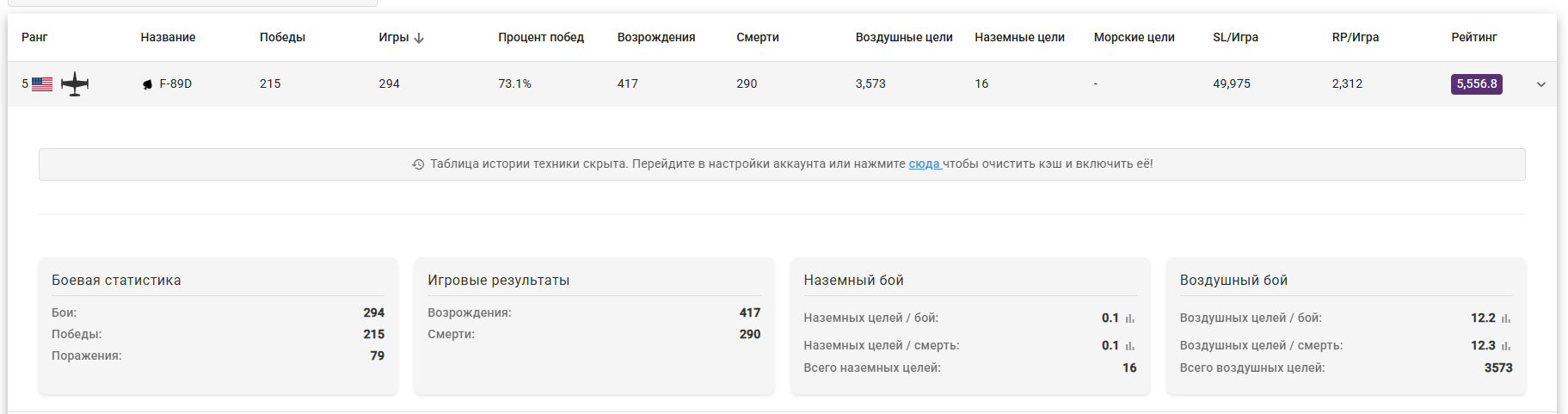This screenshot has height=414, width=1568.
Task: Click the small icon beside F-89D name
Action: point(147,84)
